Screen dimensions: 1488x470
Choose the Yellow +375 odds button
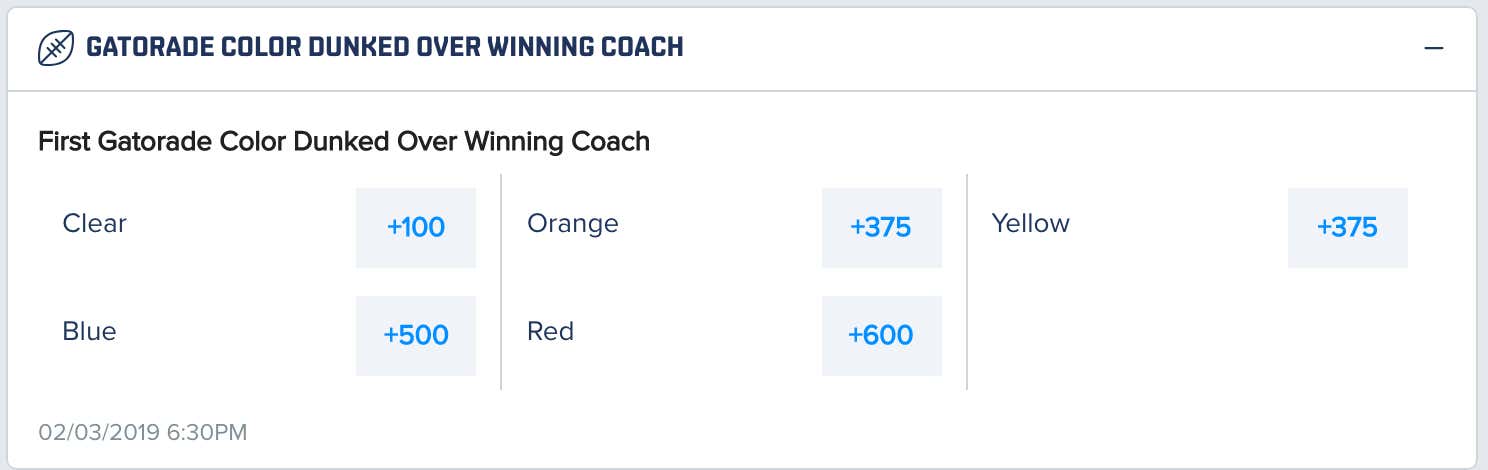(x=1347, y=227)
